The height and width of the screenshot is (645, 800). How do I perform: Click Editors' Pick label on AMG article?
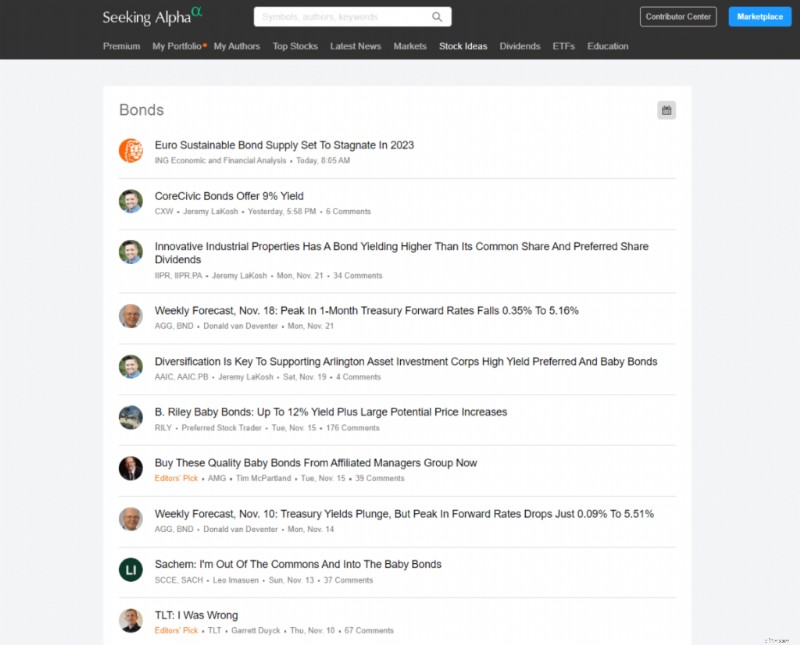tap(176, 479)
